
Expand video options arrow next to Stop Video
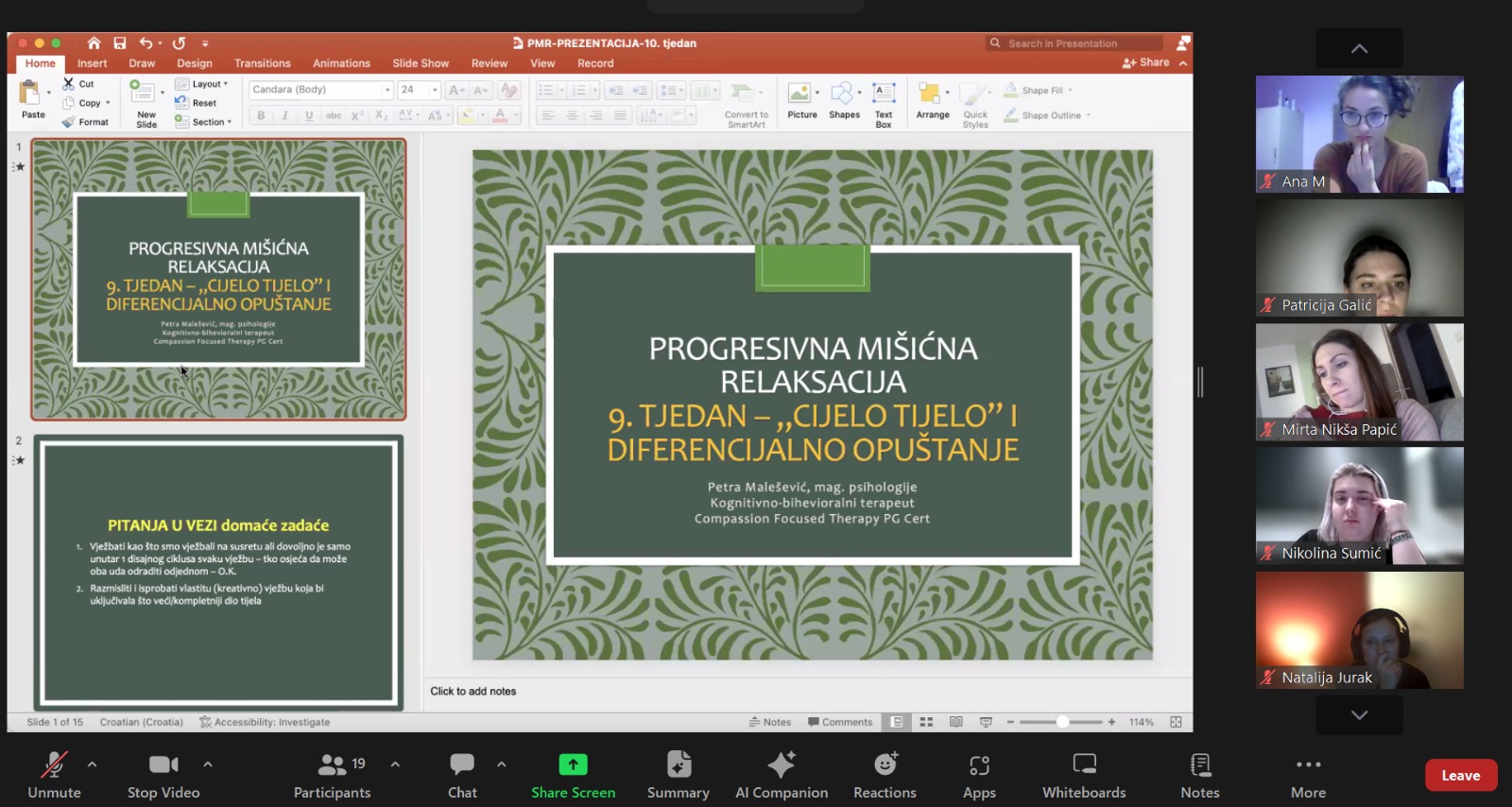tap(208, 764)
